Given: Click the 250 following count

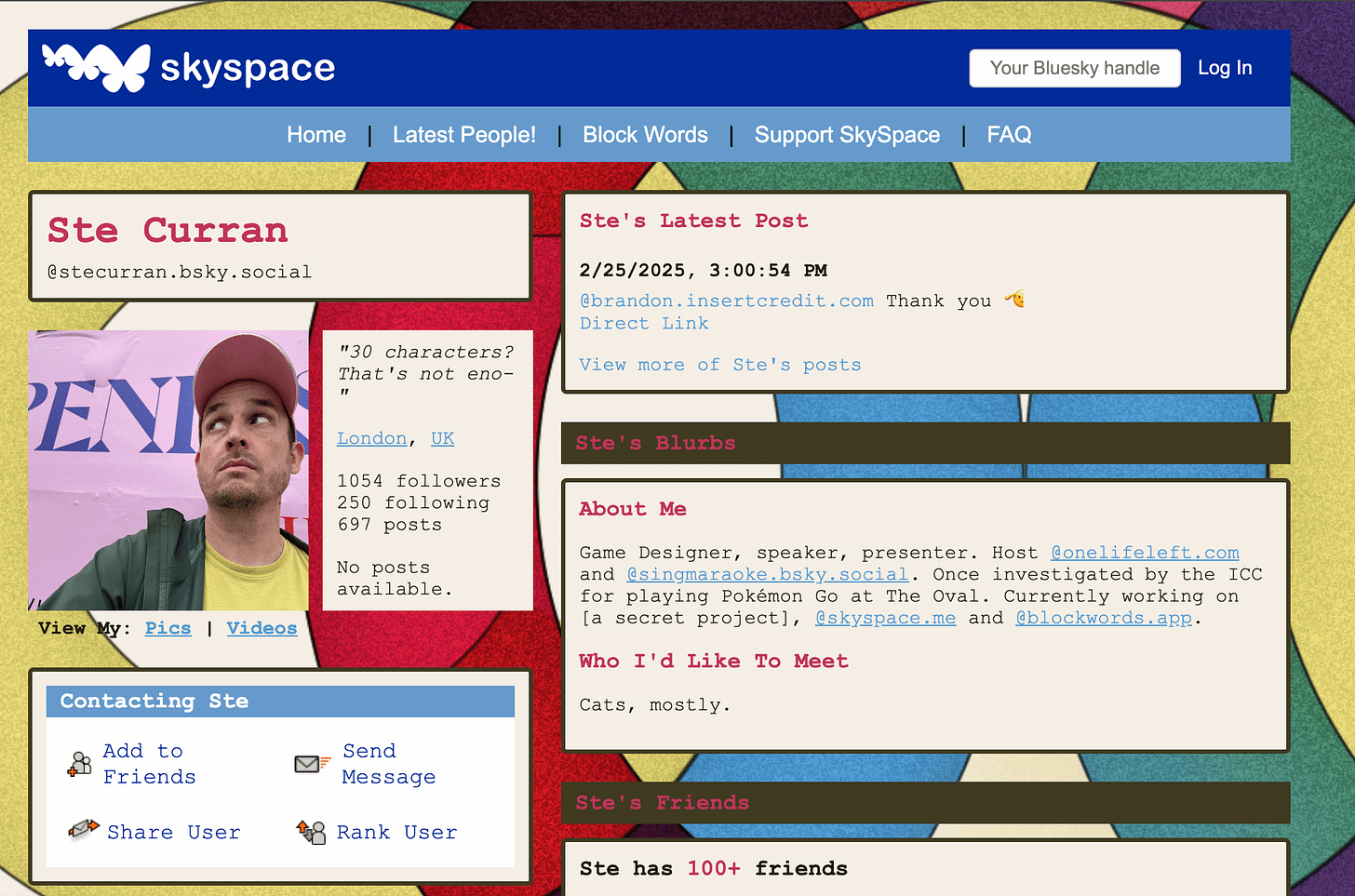Looking at the screenshot, I should (x=413, y=502).
